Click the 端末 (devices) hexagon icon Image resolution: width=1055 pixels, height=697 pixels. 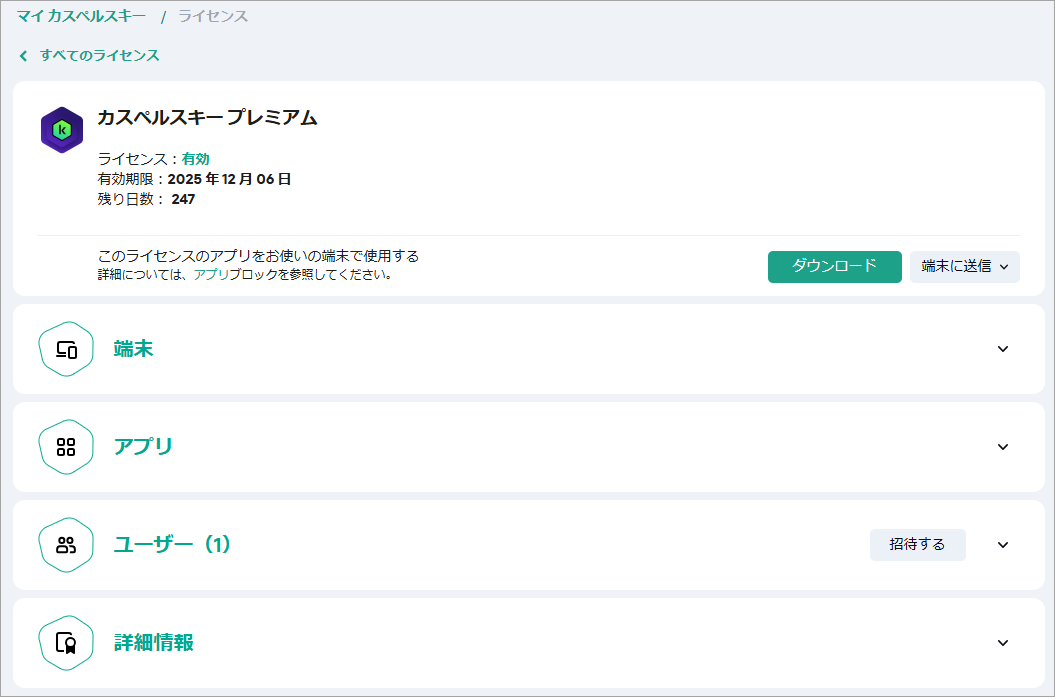click(x=66, y=349)
